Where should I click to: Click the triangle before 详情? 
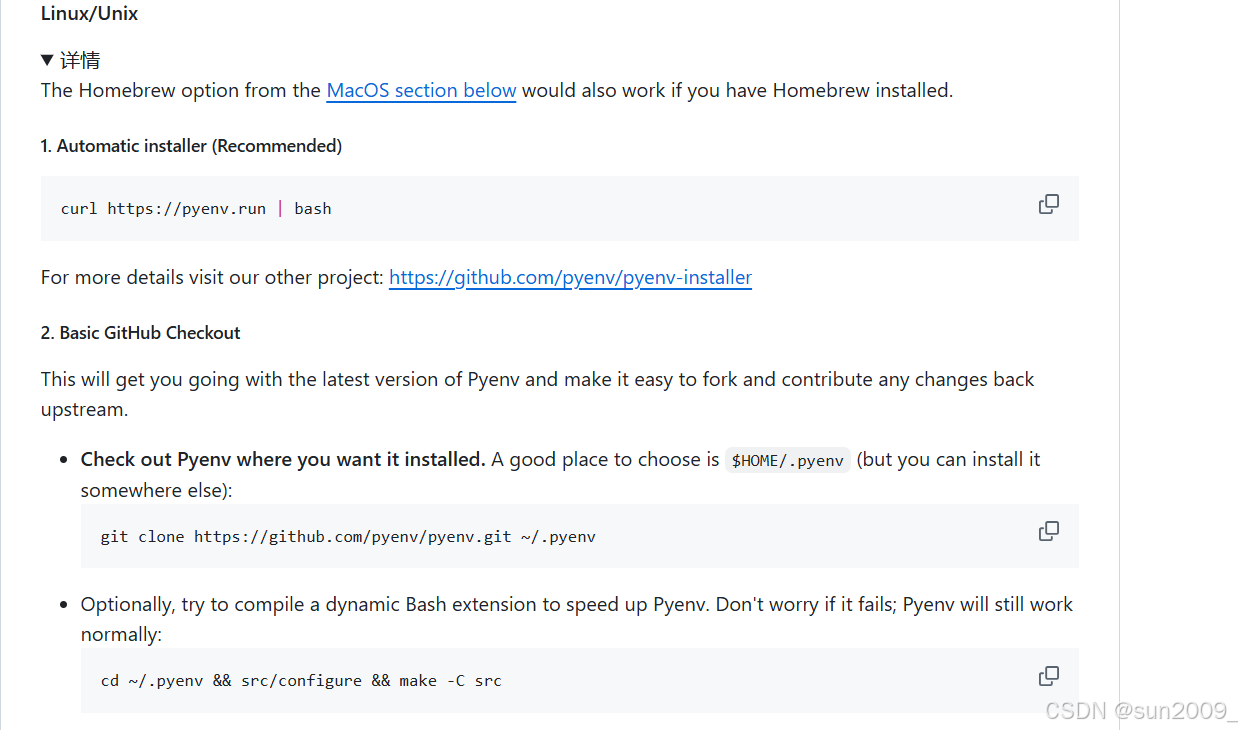(x=47, y=59)
